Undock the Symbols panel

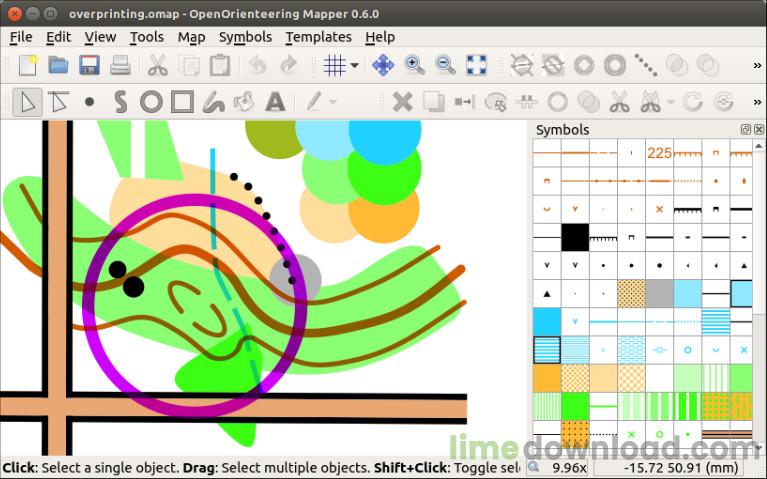point(745,129)
